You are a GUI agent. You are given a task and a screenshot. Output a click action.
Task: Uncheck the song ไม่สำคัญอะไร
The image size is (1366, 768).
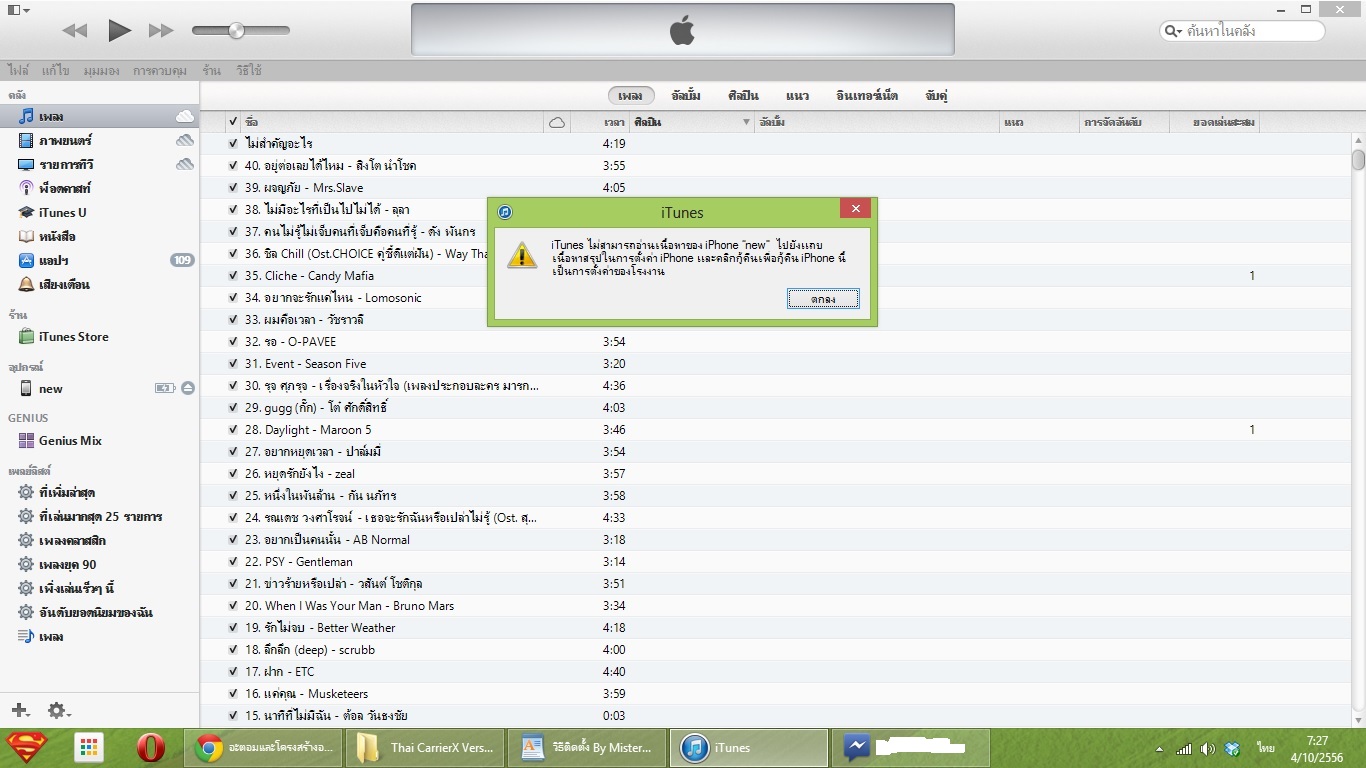[x=233, y=144]
